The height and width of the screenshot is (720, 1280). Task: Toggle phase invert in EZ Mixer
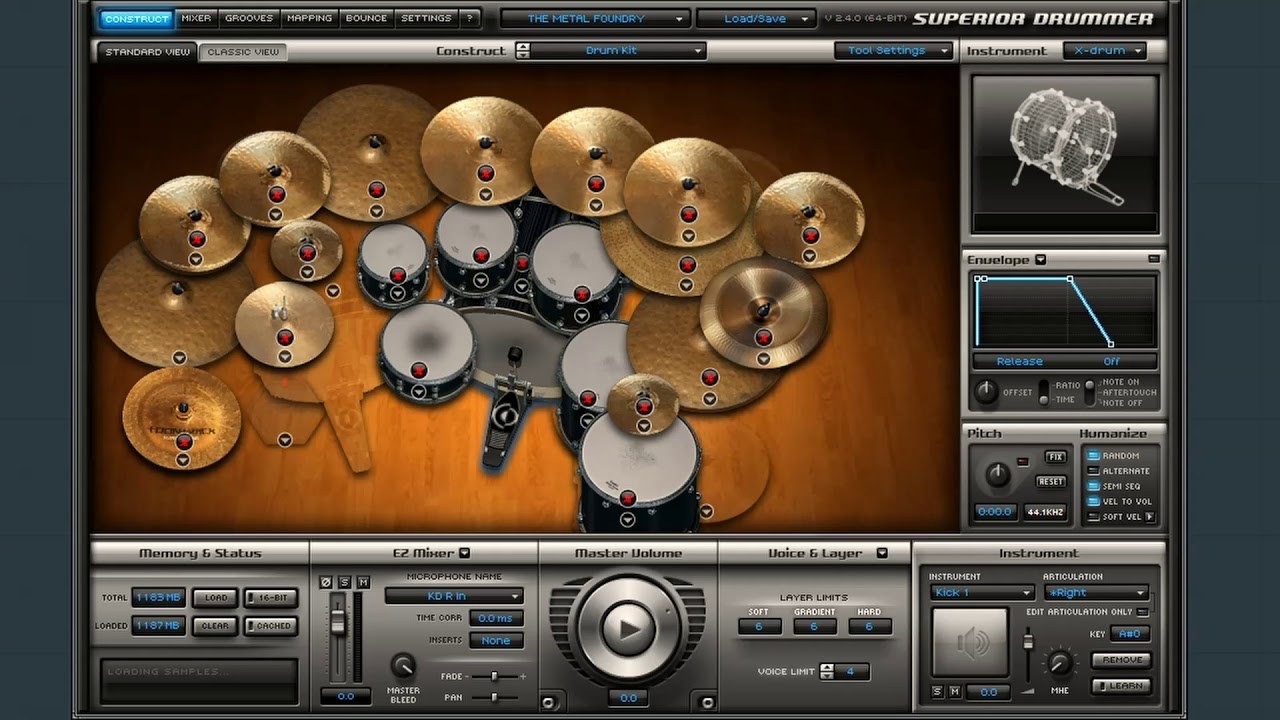[x=325, y=582]
